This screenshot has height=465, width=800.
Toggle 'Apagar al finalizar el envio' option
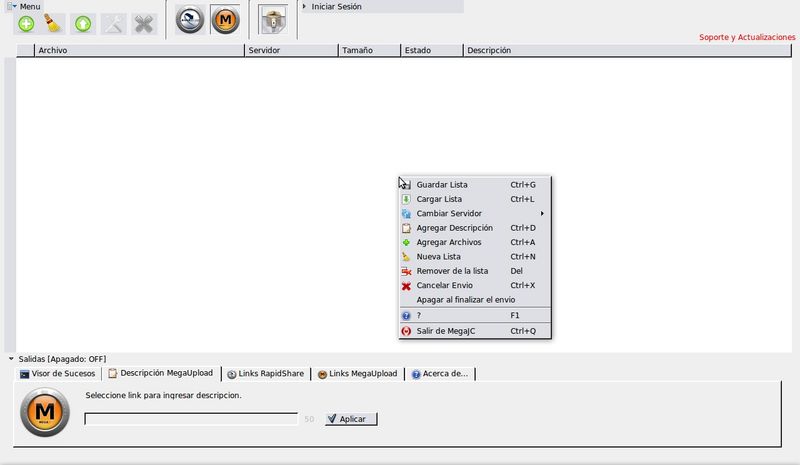(465, 299)
